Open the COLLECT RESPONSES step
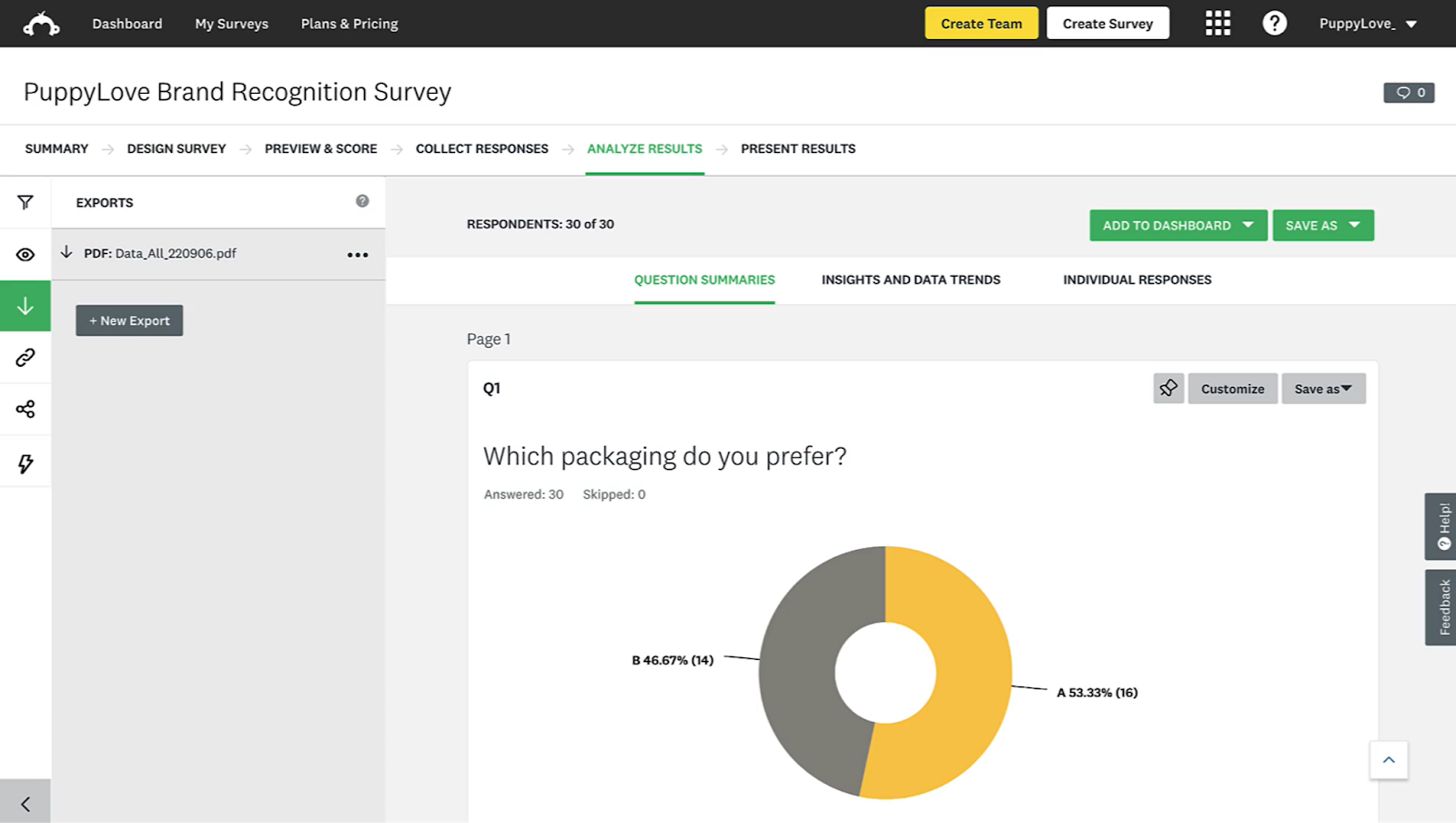The width and height of the screenshot is (1456, 823). [481, 148]
